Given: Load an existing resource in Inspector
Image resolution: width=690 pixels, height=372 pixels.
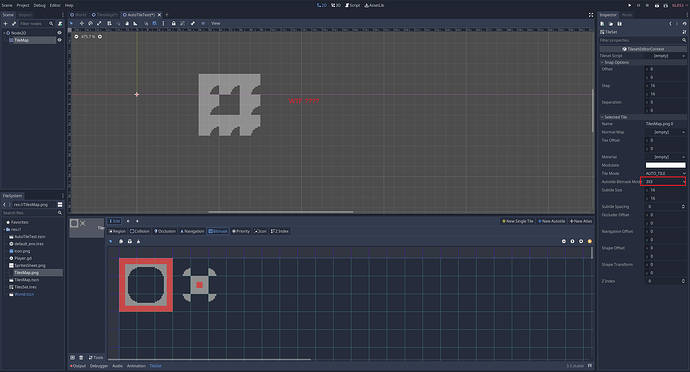Looking at the screenshot, I should point(611,24).
